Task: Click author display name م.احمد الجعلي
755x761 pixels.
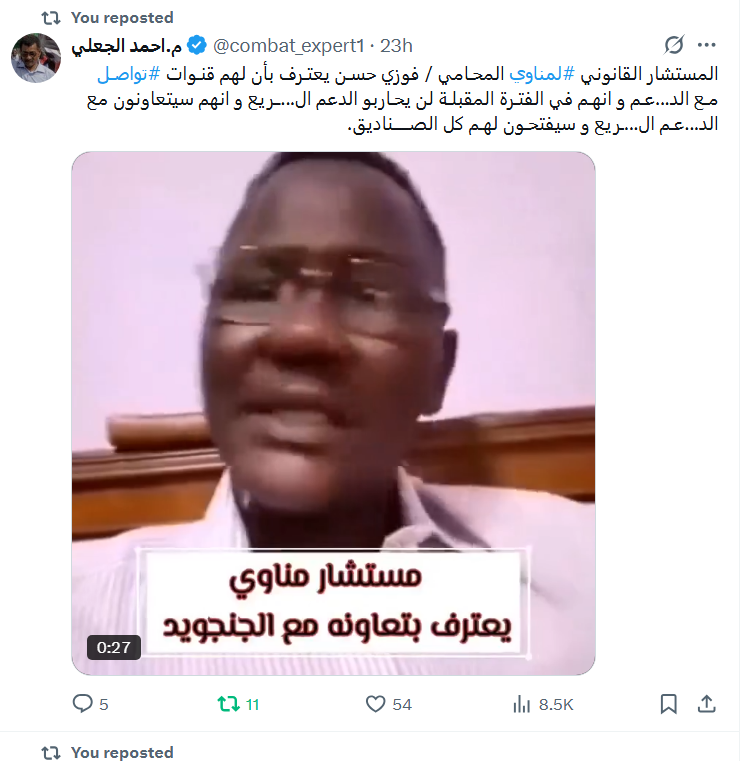Action: 127,46
